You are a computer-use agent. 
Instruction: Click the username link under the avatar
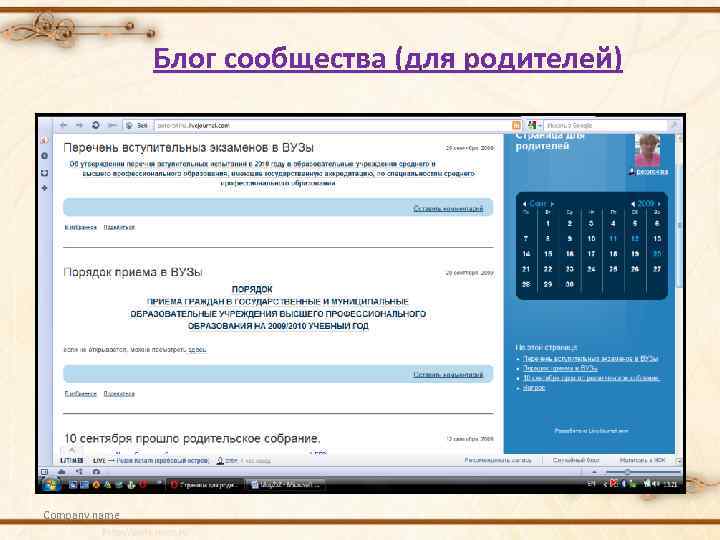(x=652, y=172)
